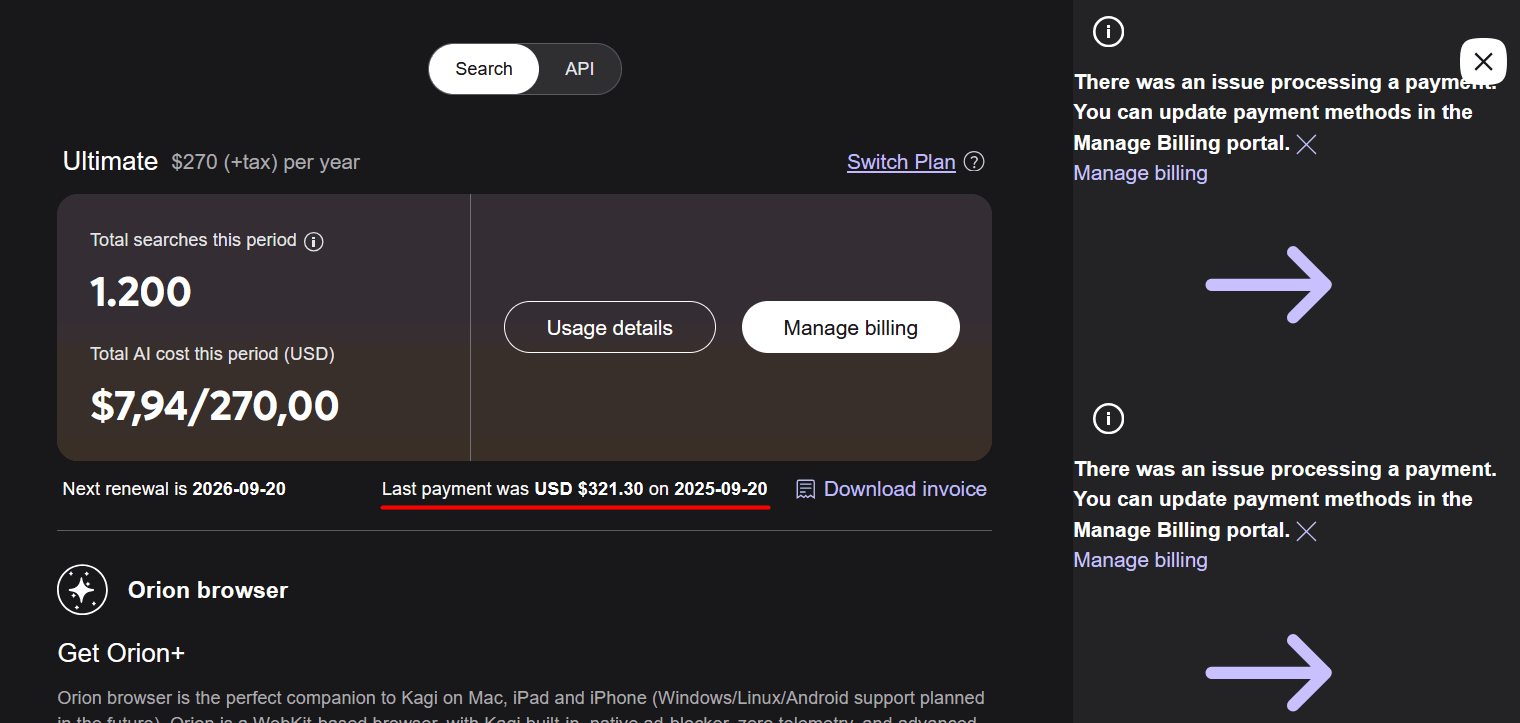This screenshot has height=723, width=1520.
Task: Click the receipt icon before Download invoice
Action: pos(805,489)
